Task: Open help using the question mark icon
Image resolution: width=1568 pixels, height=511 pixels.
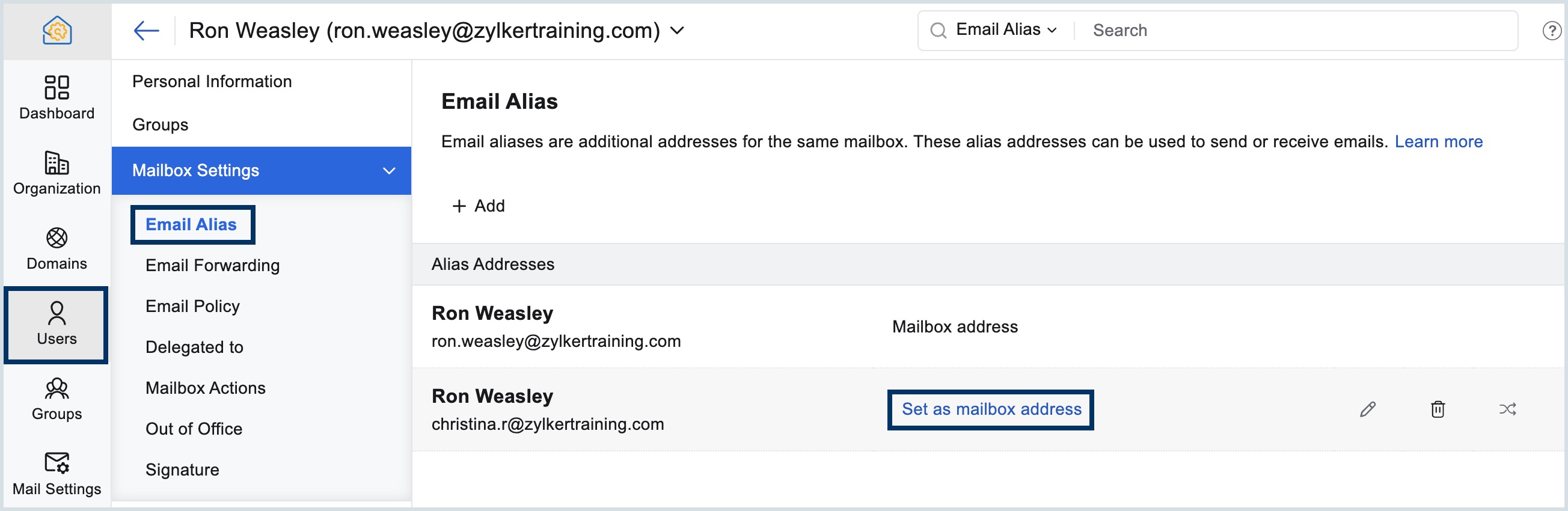Action: 1552,31
